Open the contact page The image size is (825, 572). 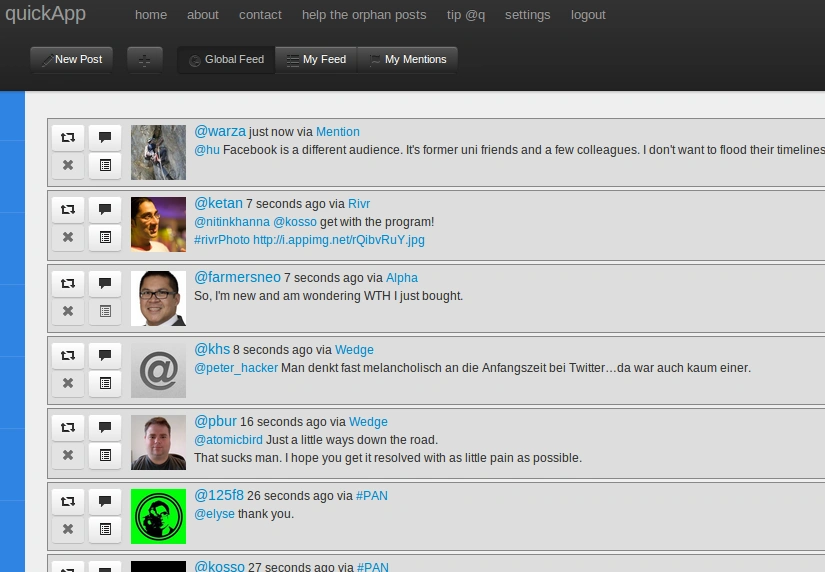coord(260,15)
